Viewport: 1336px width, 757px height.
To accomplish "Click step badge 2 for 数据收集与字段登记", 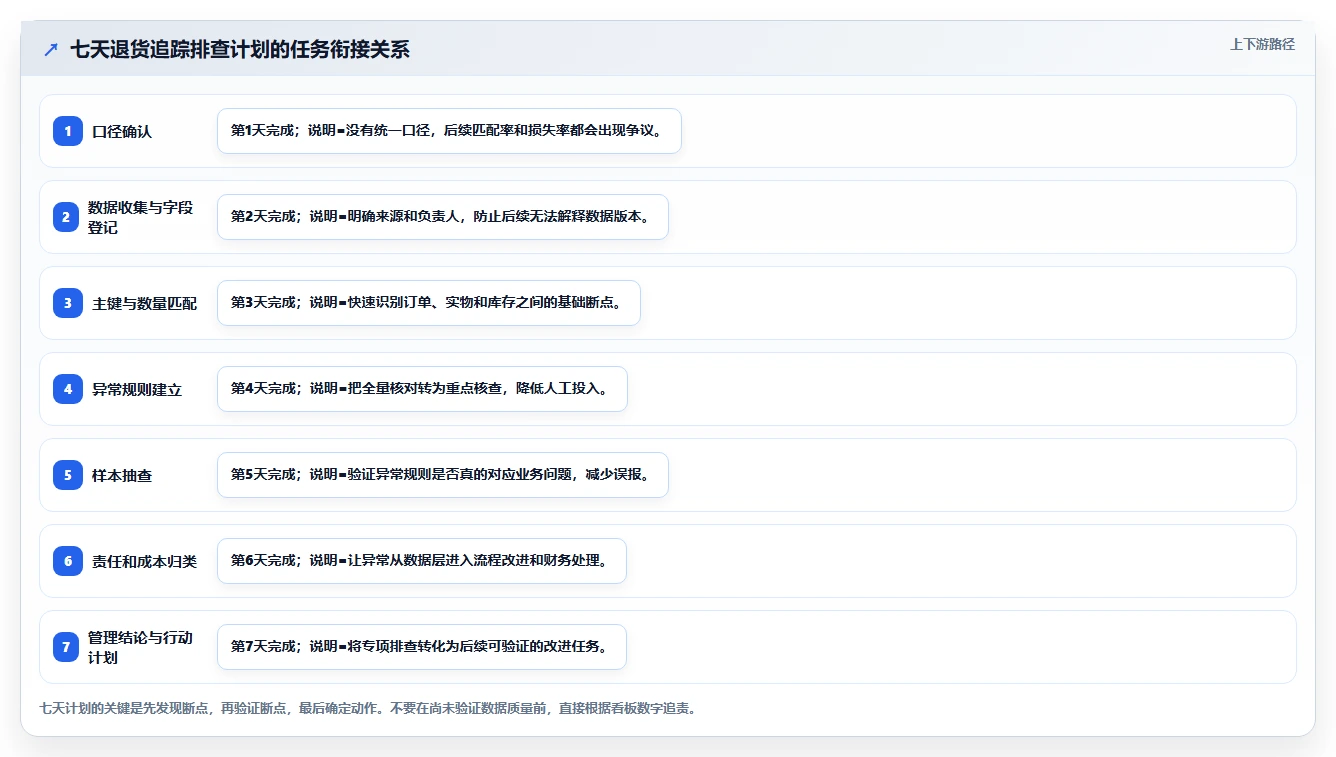I will click(66, 217).
